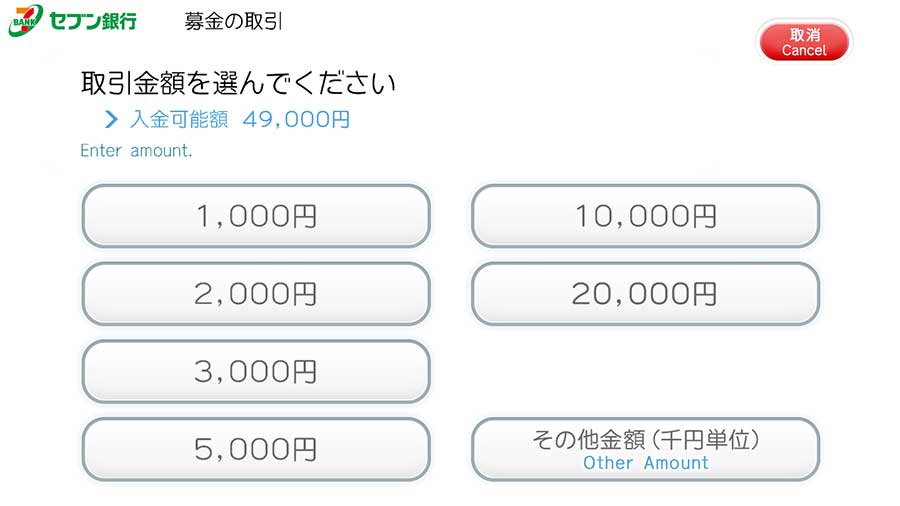Screen dimensions: 900x506
Task: Choose the 20,000円 amount option
Action: (645, 294)
